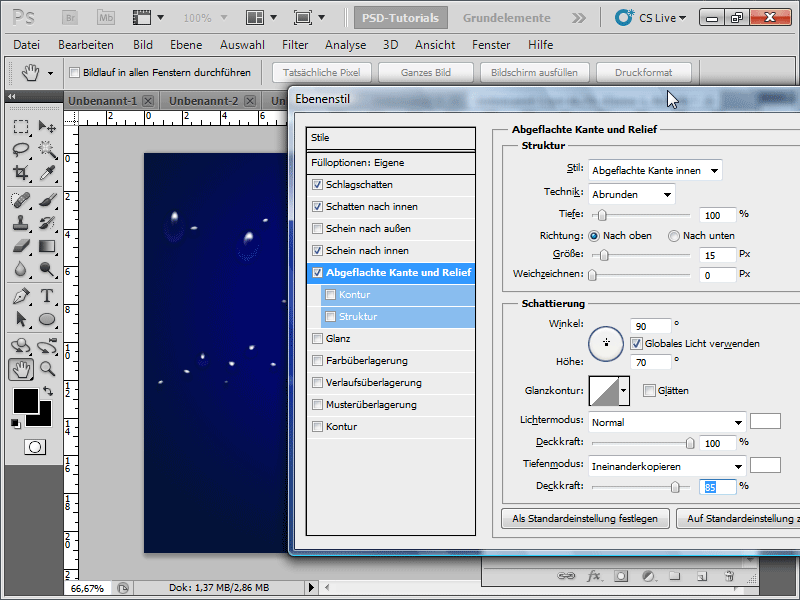Toggle Globales Licht verwenden

(x=636, y=343)
